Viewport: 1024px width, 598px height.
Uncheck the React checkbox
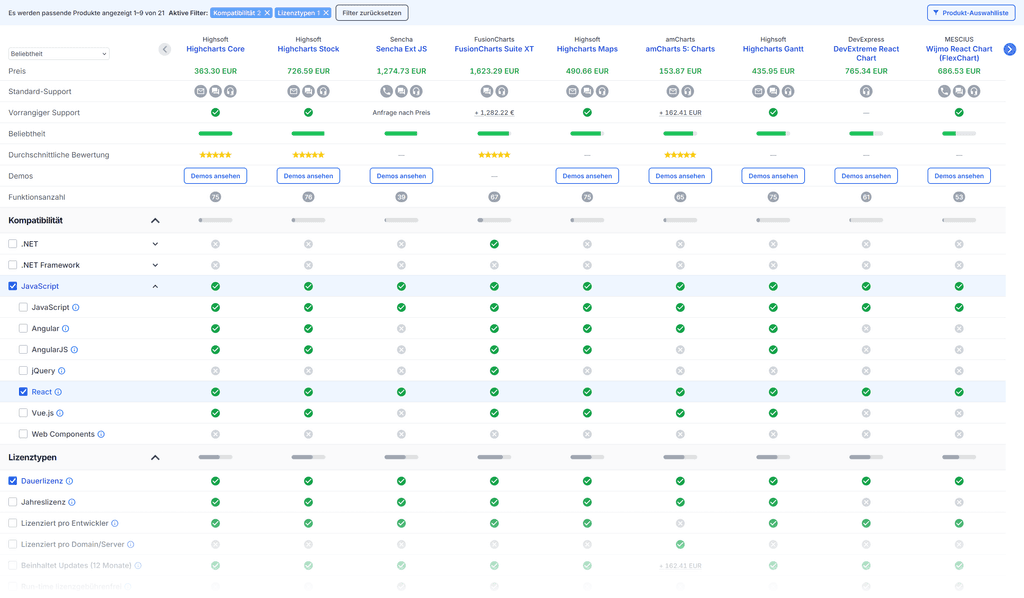24,392
